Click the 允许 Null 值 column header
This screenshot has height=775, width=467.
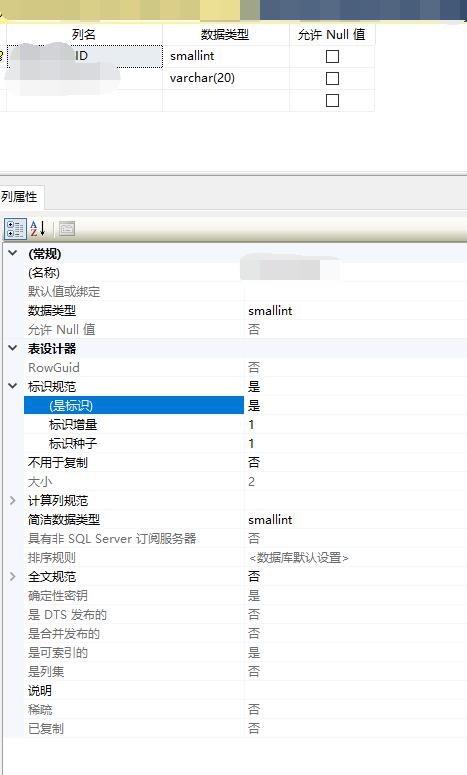332,35
